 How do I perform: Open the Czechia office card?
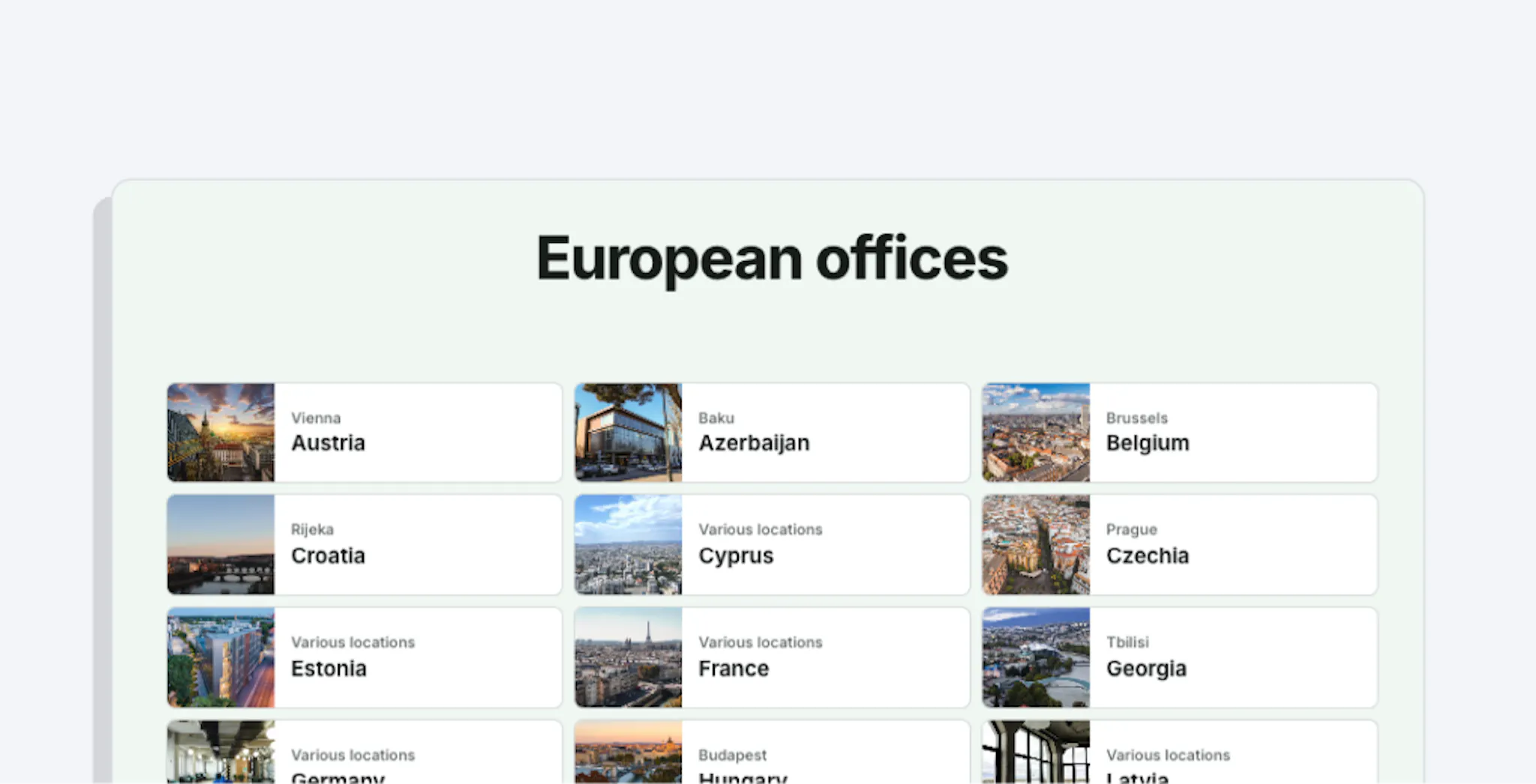[x=1180, y=545]
